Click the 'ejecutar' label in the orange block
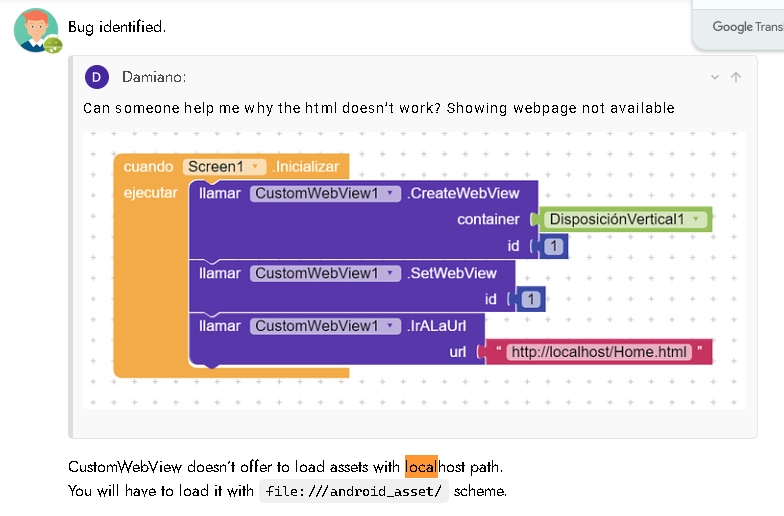Screen dimensions: 784x516 [x=150, y=192]
